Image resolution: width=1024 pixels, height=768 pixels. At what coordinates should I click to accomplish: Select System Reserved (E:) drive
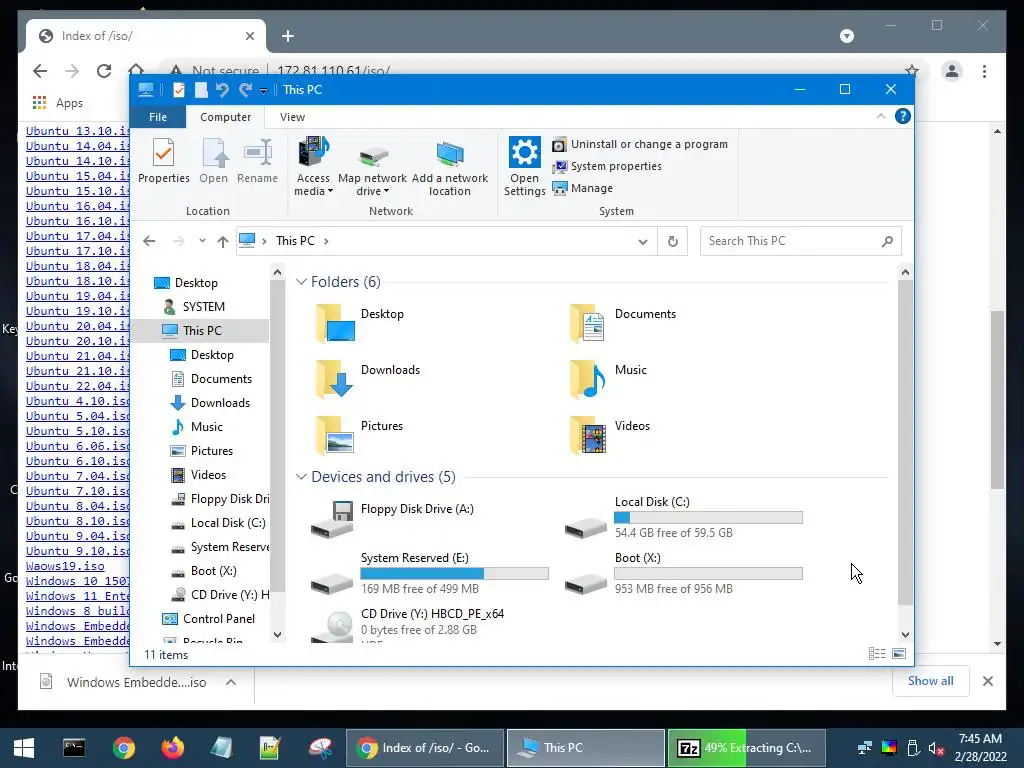click(431, 575)
